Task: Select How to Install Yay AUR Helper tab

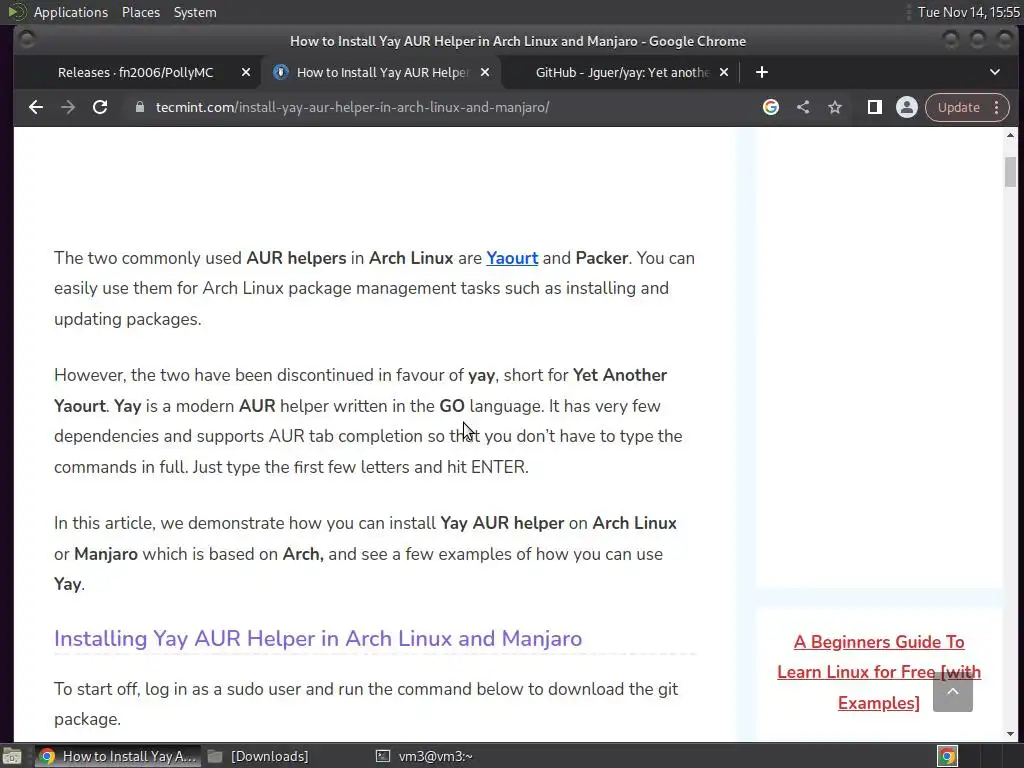Action: point(382,72)
